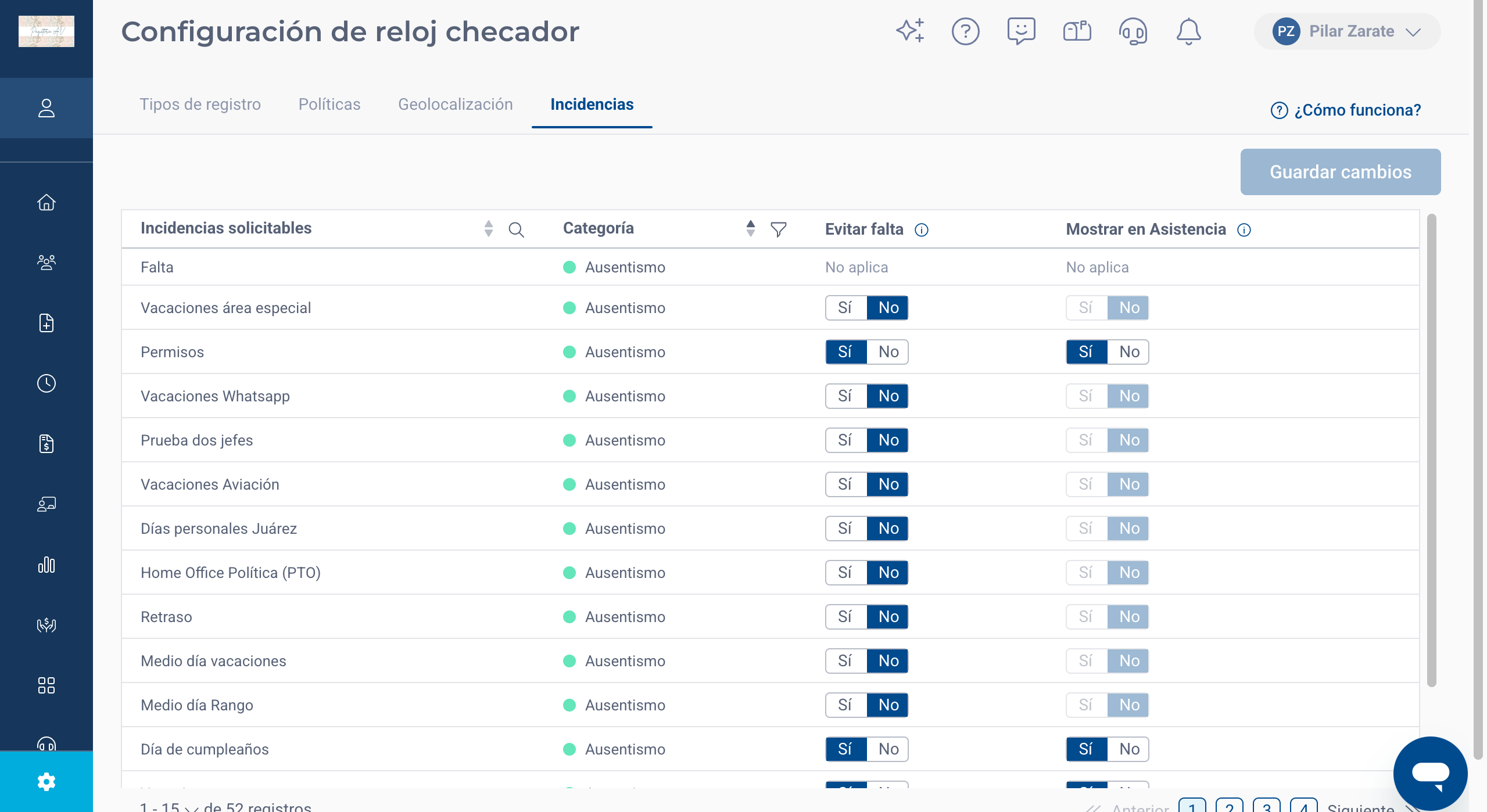Image resolution: width=1487 pixels, height=812 pixels.
Task: Go to home via the sidebar house icon
Action: coord(46,202)
